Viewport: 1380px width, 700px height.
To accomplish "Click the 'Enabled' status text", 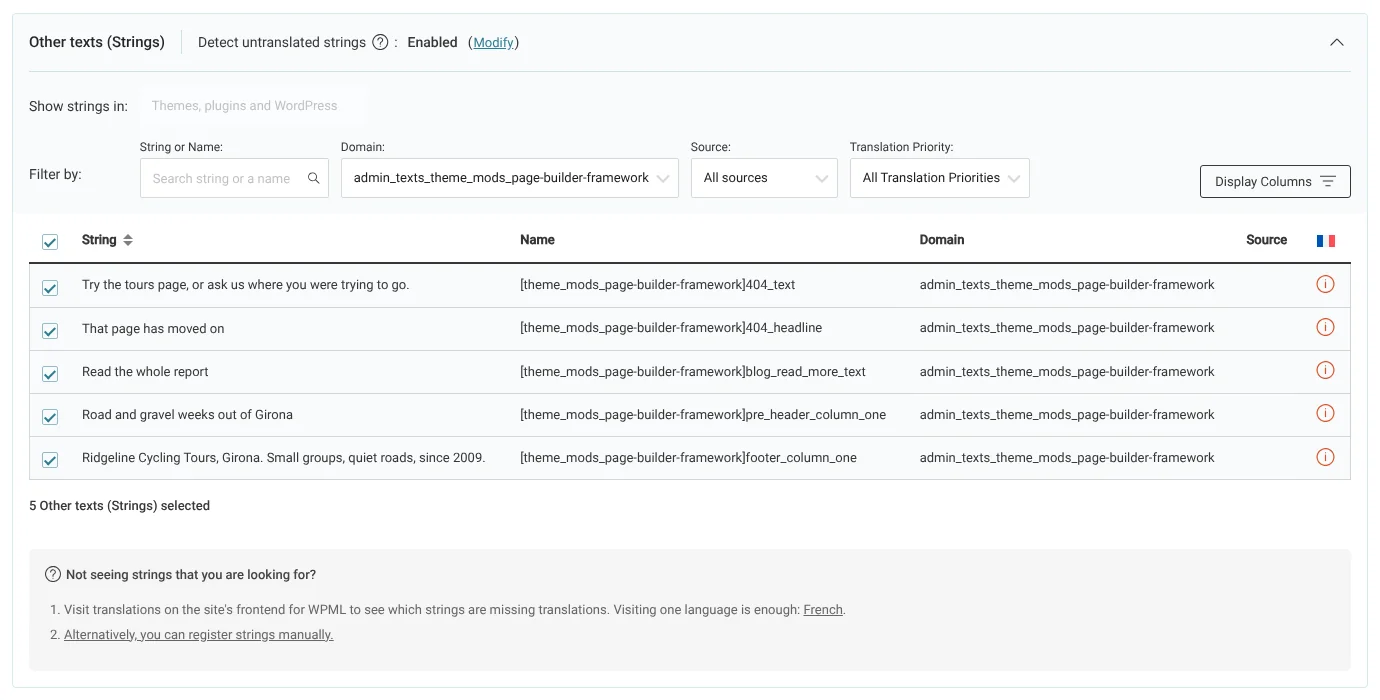I will click(x=432, y=42).
